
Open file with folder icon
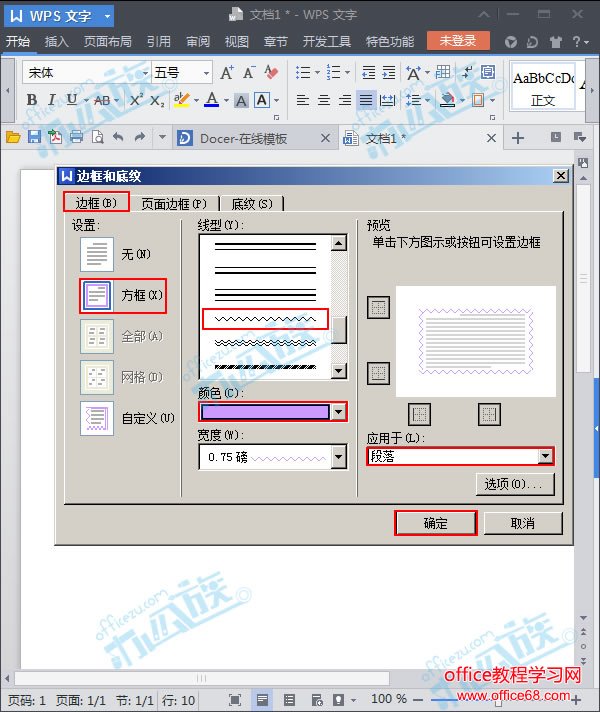pyautogui.click(x=13, y=137)
